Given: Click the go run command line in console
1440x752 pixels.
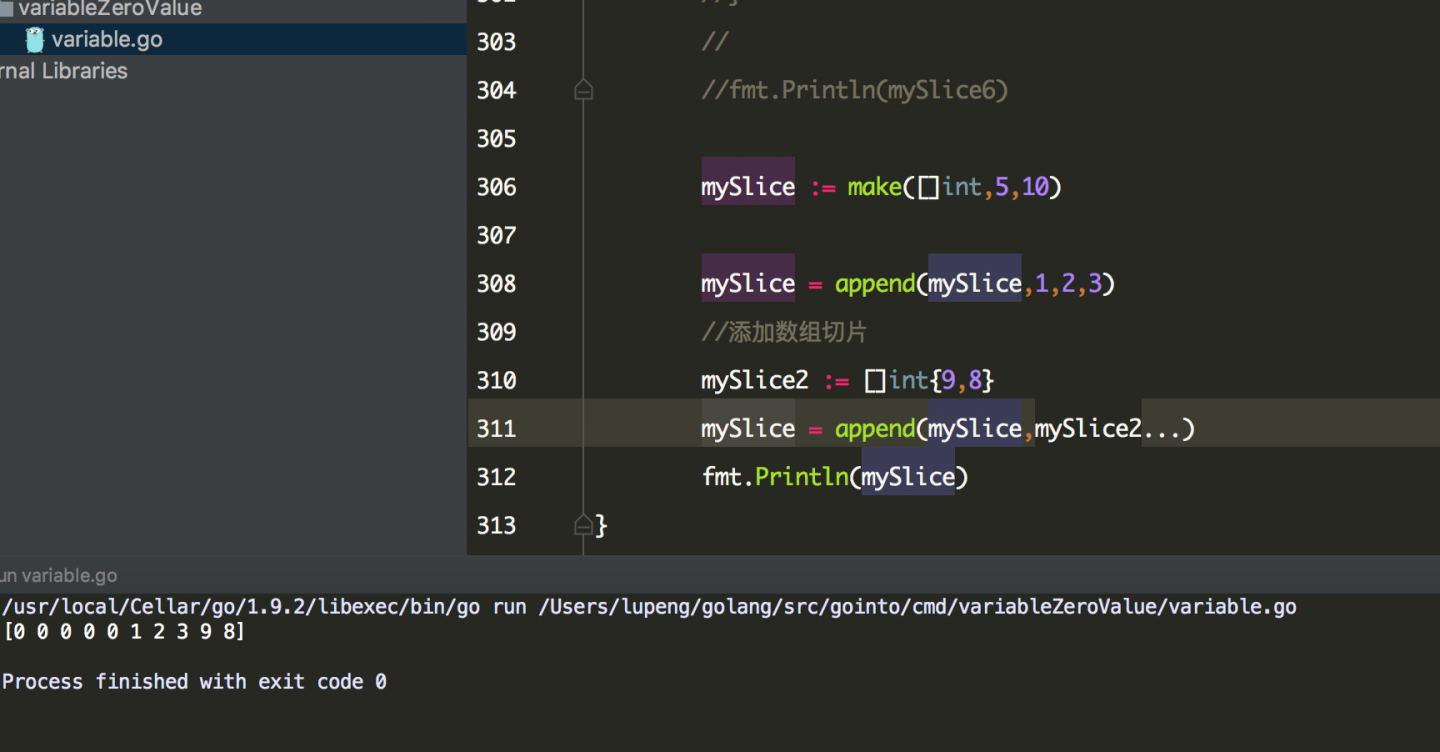Looking at the screenshot, I should [650, 607].
